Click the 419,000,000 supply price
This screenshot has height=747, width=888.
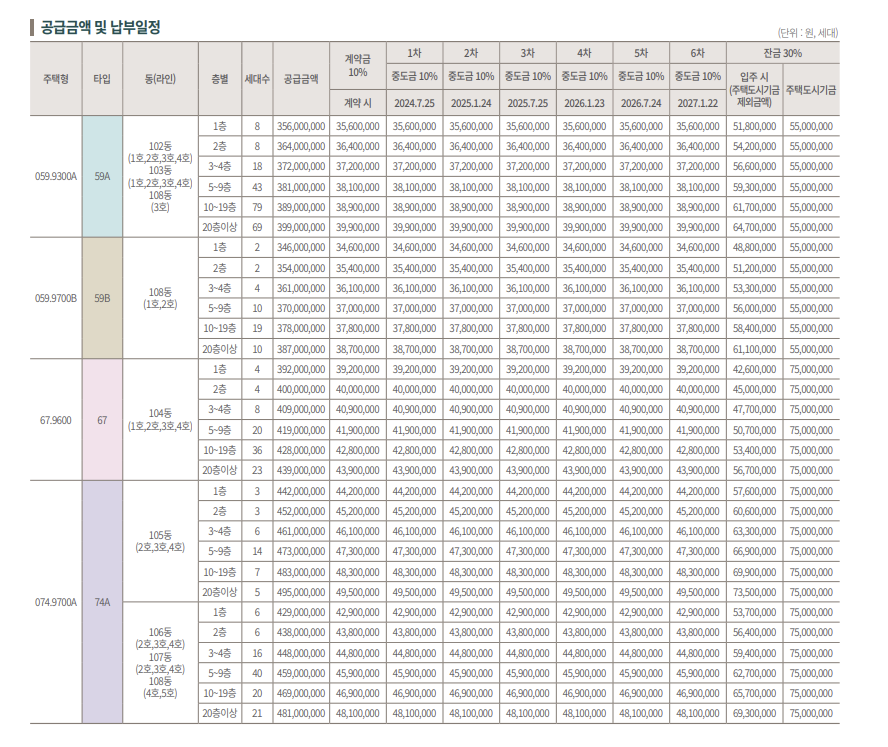[x=301, y=430]
